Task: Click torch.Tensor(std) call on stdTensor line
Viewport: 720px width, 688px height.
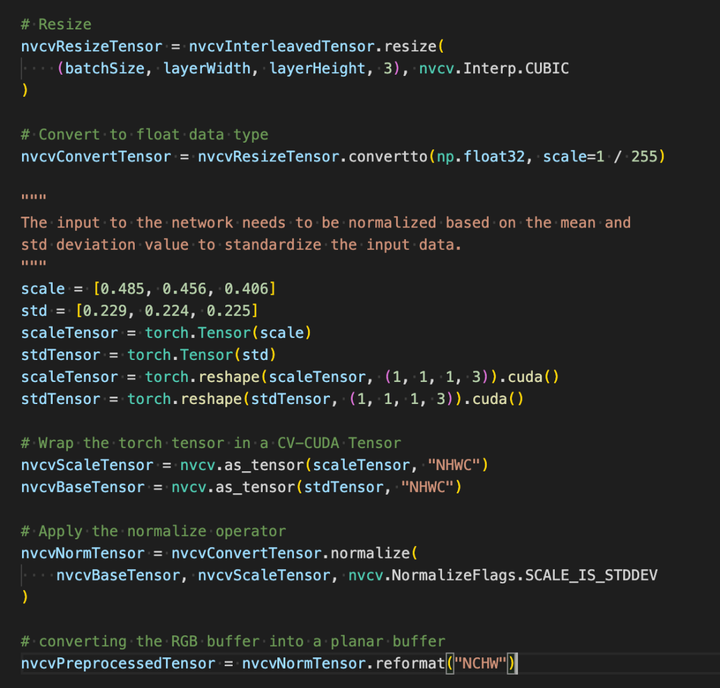Action: pyautogui.click(x=202, y=355)
